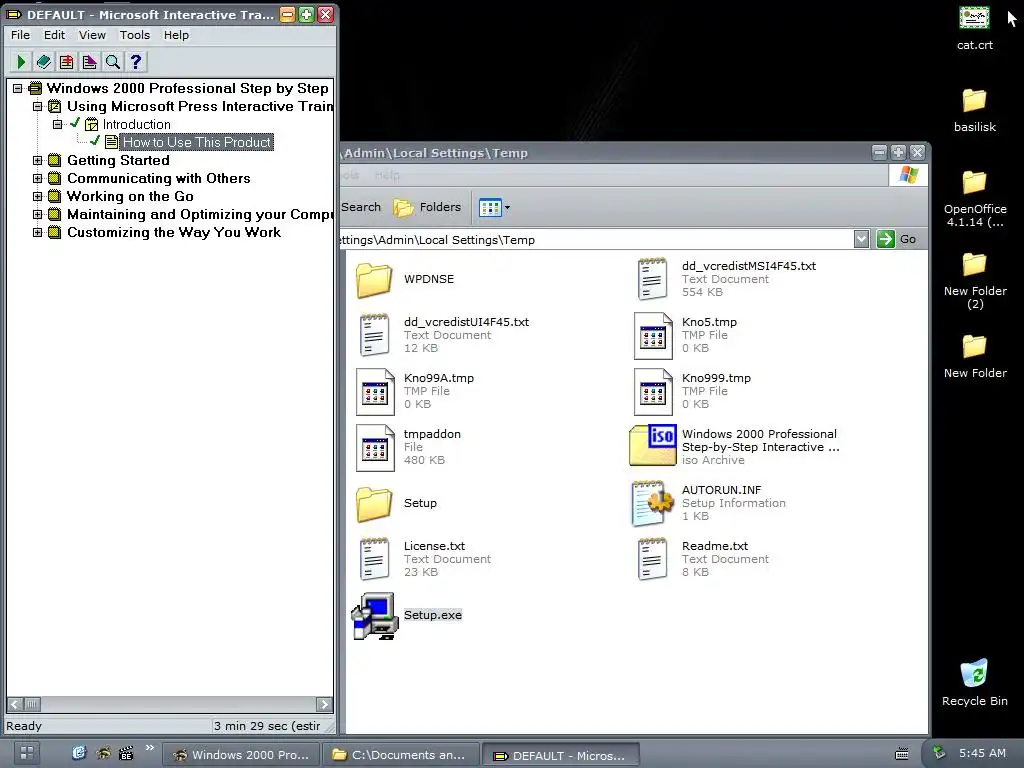Open the File menu
The height and width of the screenshot is (768, 1024).
point(20,35)
